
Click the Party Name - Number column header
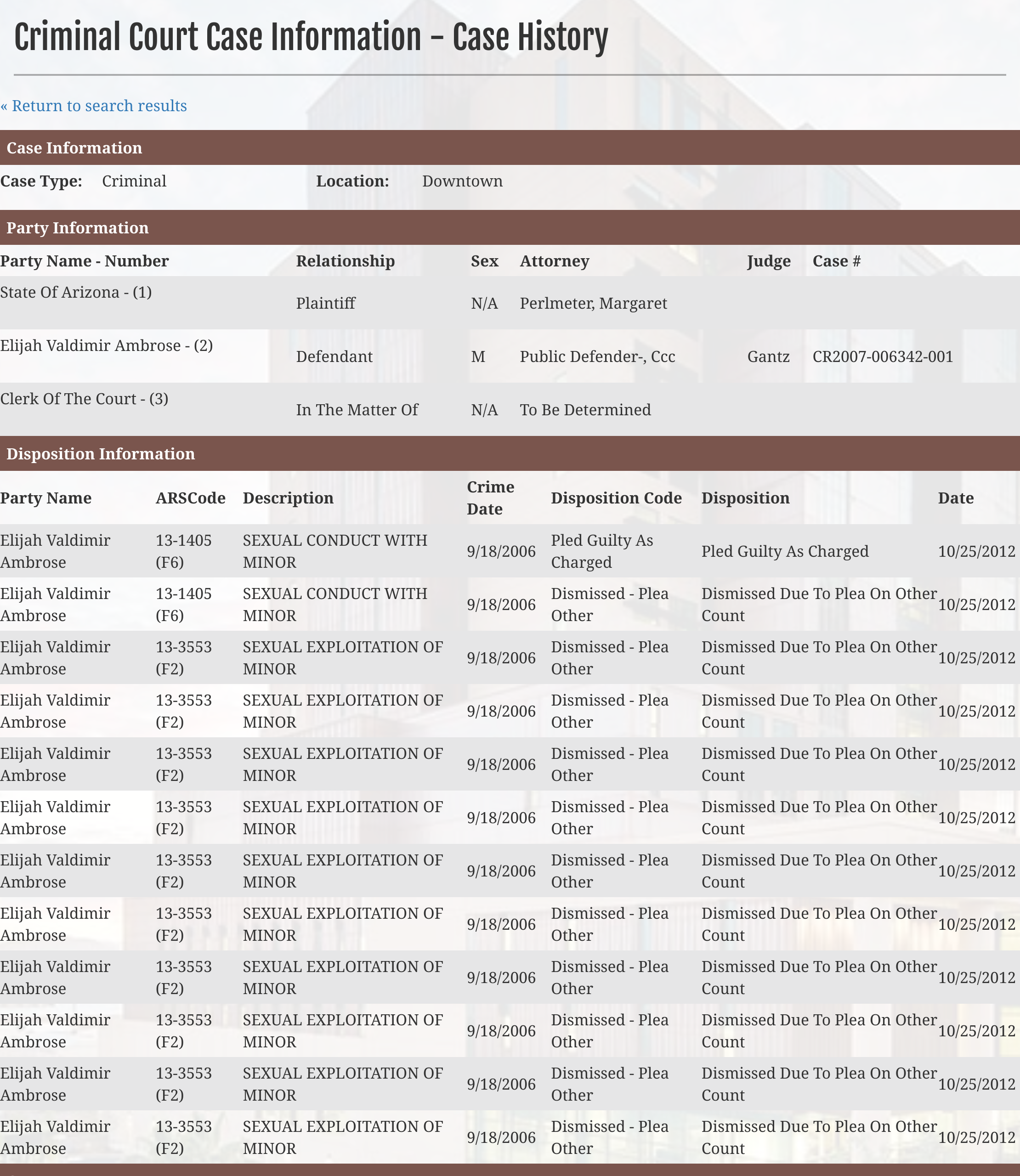point(84,261)
